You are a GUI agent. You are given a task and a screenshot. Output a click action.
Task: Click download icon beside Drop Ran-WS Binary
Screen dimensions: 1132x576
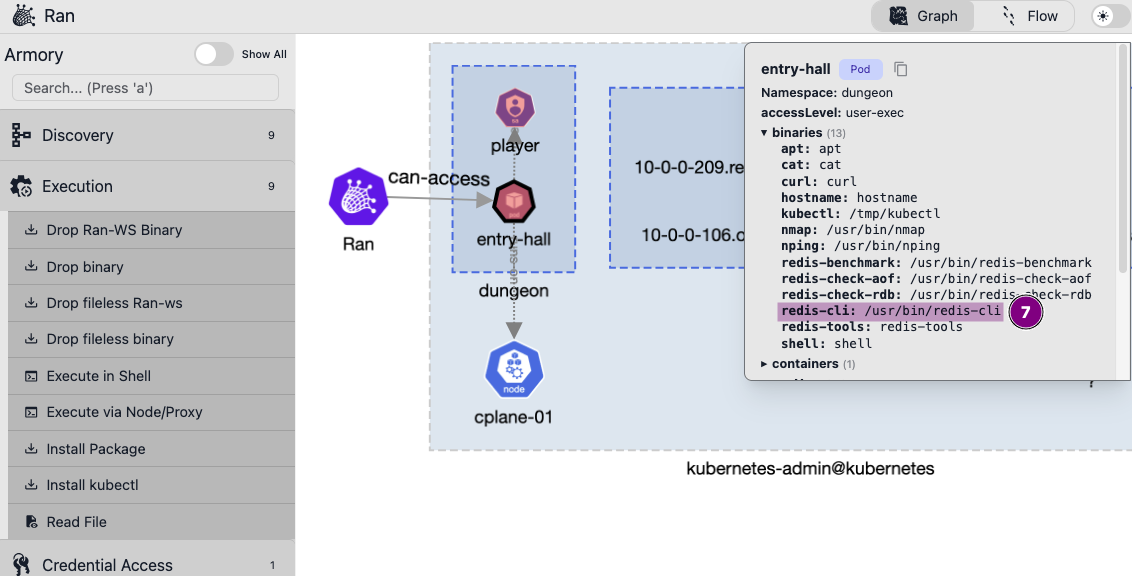31,230
